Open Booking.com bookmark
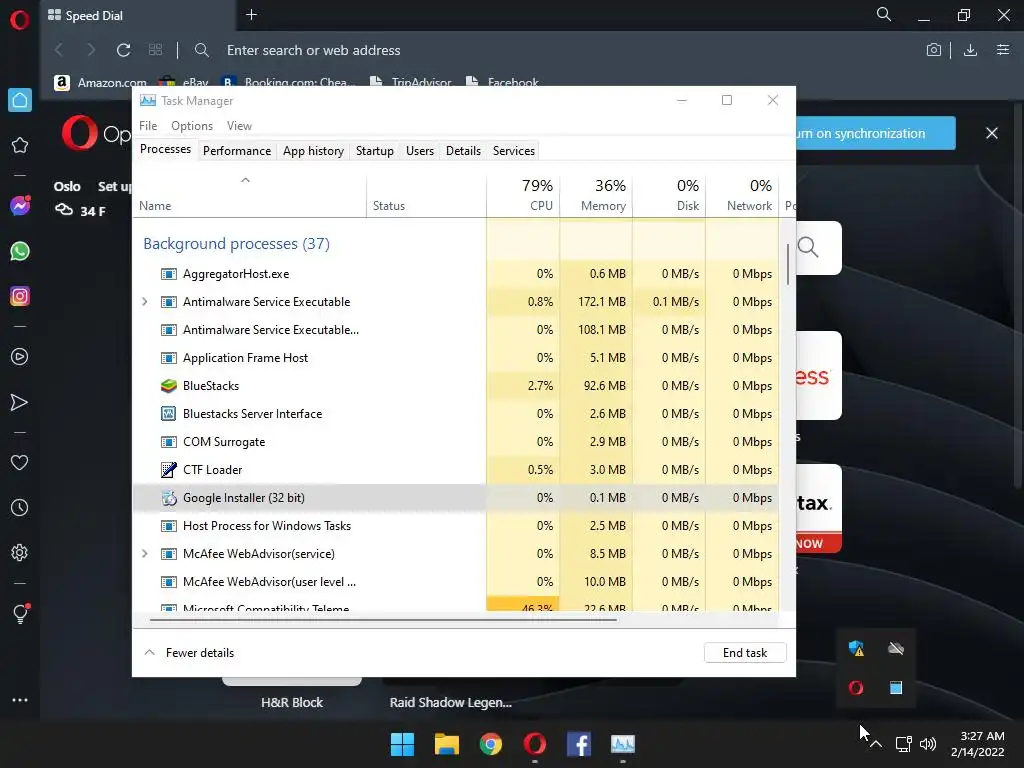This screenshot has height=768, width=1024. click(289, 83)
